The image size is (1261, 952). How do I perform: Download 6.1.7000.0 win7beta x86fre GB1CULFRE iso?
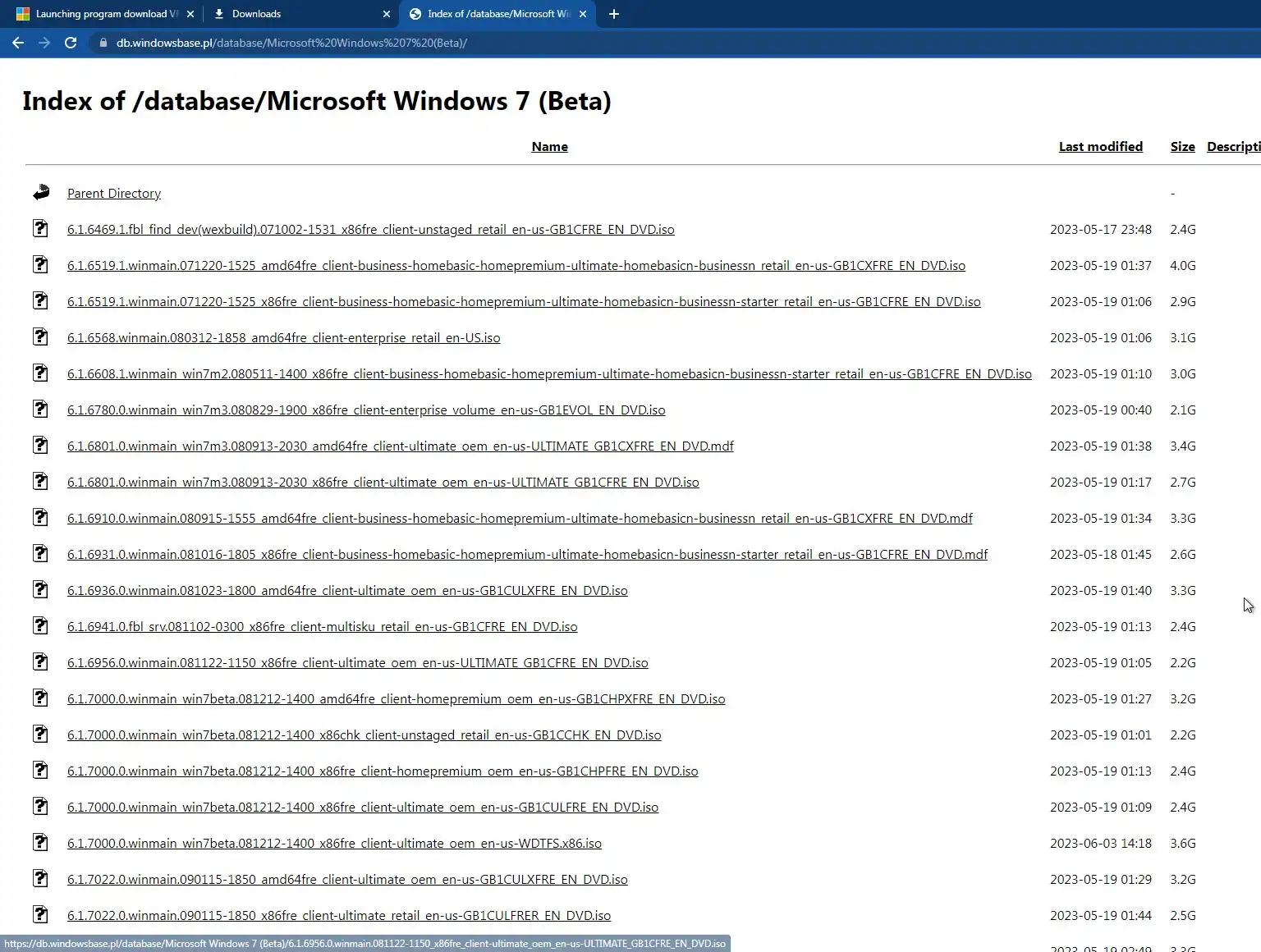point(363,808)
